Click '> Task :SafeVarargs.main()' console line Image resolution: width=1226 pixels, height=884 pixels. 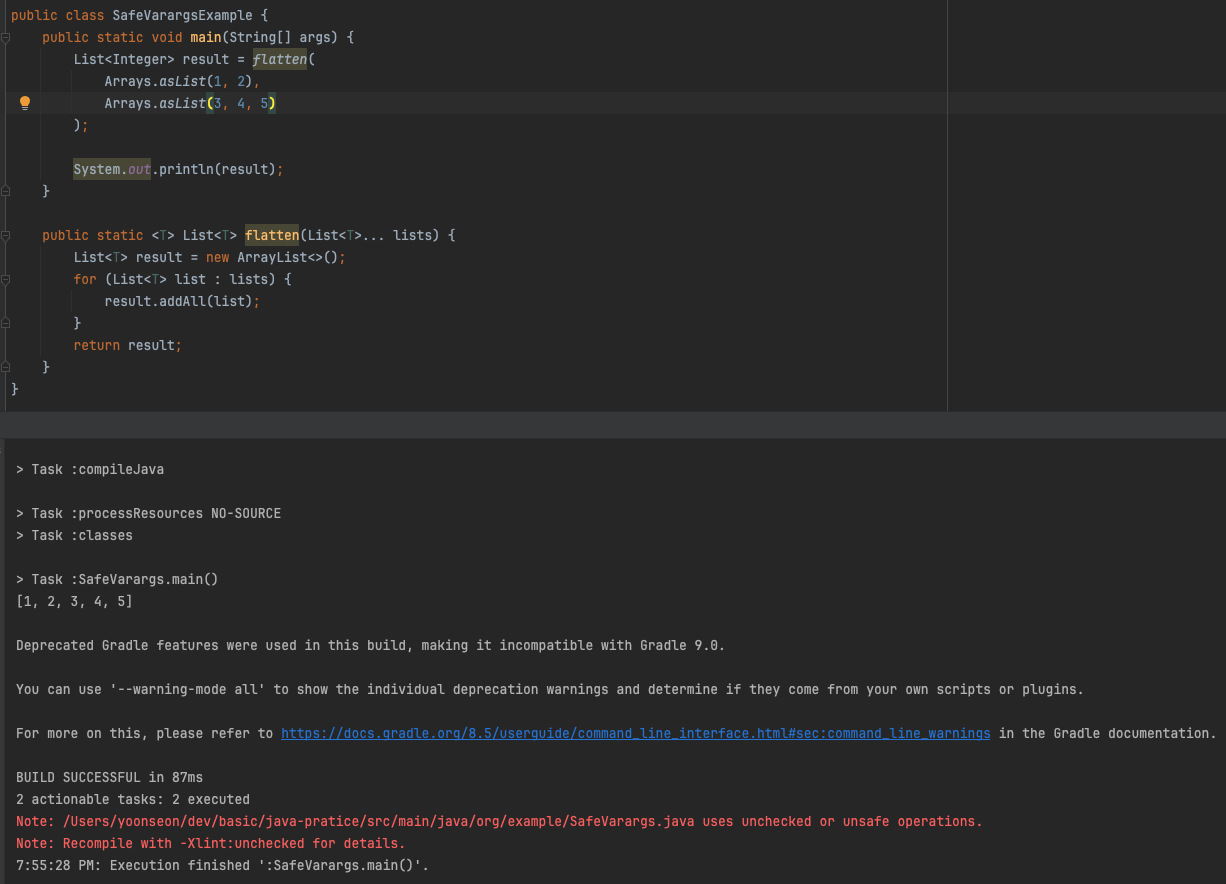(x=117, y=579)
